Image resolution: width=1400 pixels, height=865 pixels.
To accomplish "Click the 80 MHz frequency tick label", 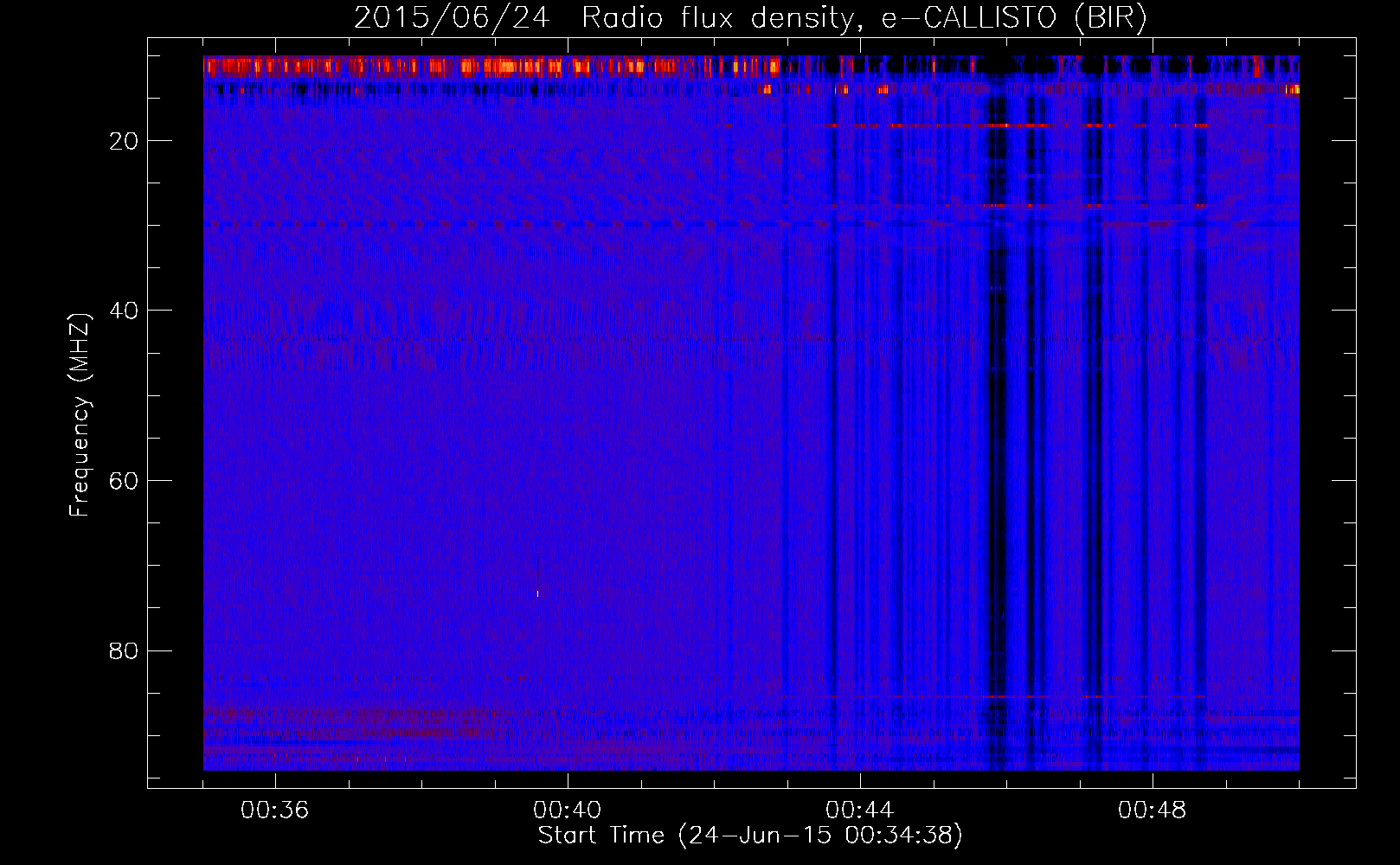I will (x=125, y=650).
